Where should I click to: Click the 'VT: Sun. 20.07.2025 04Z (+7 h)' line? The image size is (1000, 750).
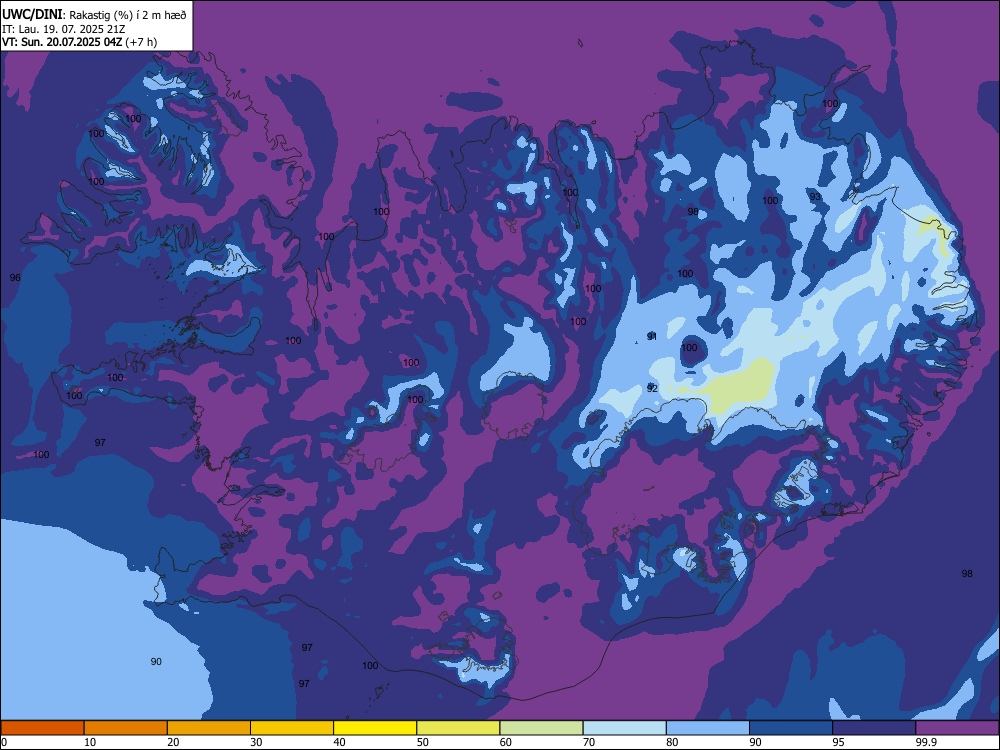click(x=80, y=42)
